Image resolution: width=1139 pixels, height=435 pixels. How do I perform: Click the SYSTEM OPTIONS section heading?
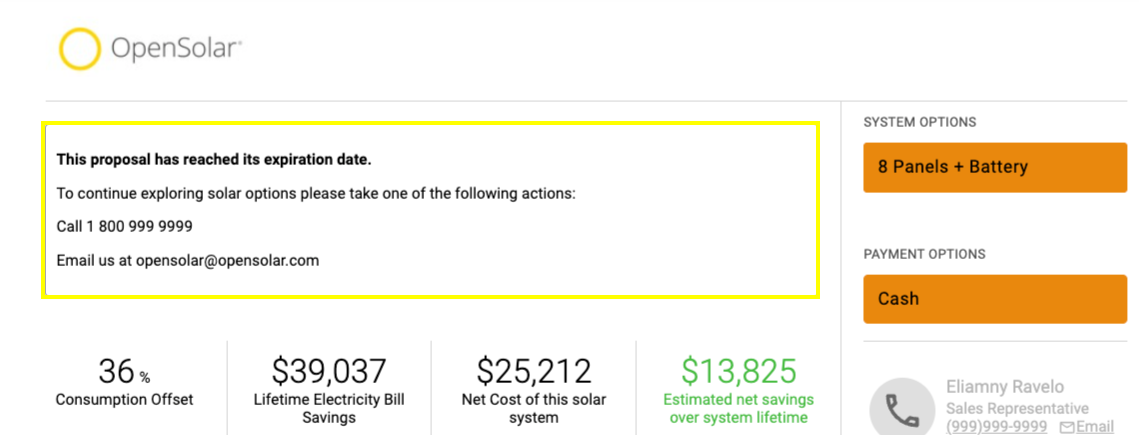click(920, 122)
